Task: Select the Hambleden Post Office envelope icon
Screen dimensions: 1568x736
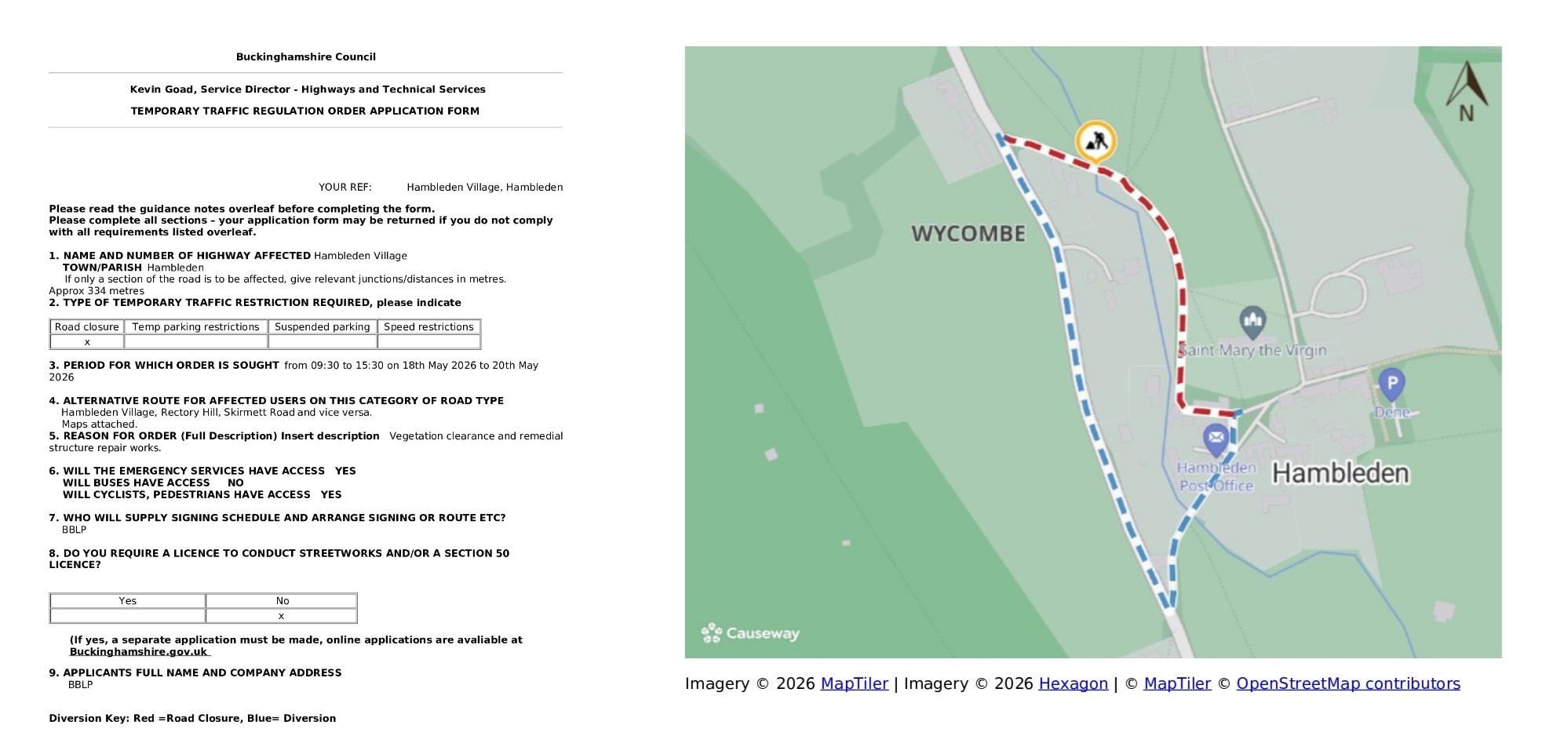Action: pyautogui.click(x=1216, y=439)
